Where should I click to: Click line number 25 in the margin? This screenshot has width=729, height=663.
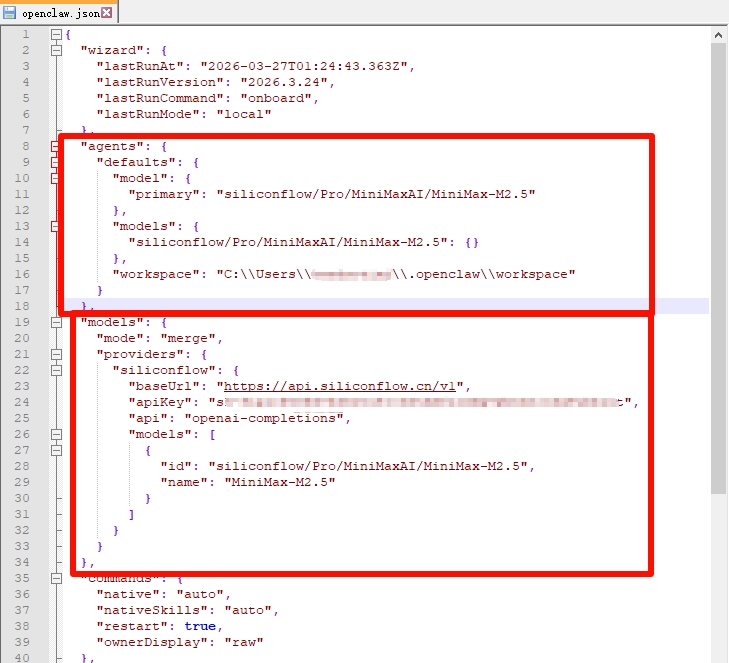[22, 418]
